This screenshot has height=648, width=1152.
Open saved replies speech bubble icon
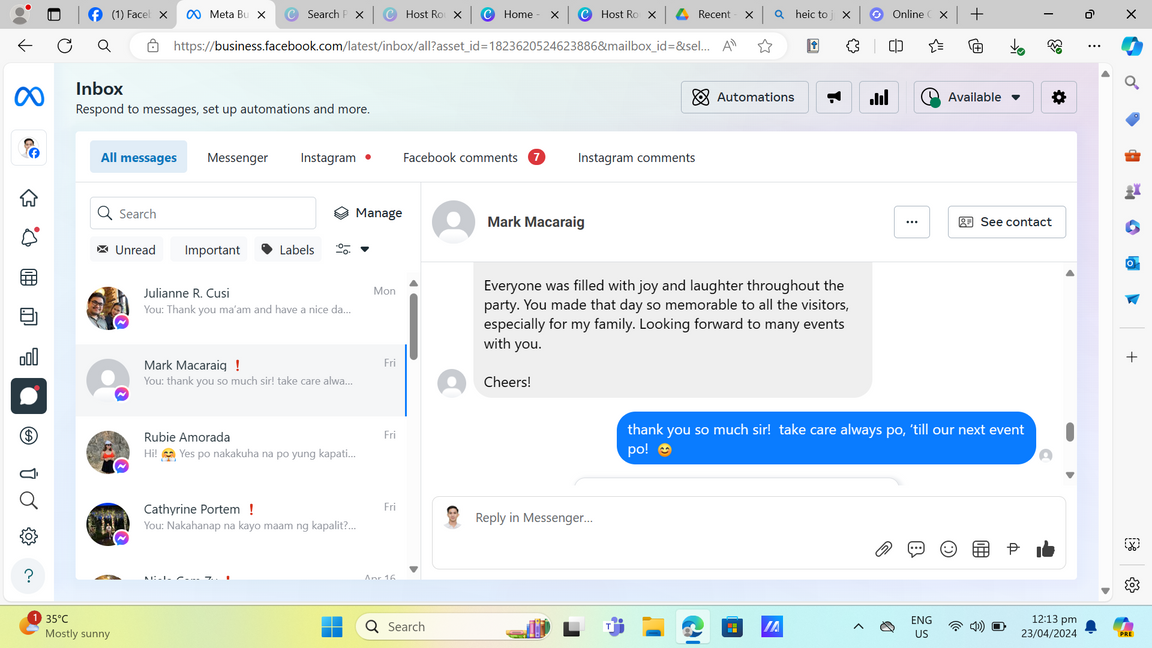916,549
